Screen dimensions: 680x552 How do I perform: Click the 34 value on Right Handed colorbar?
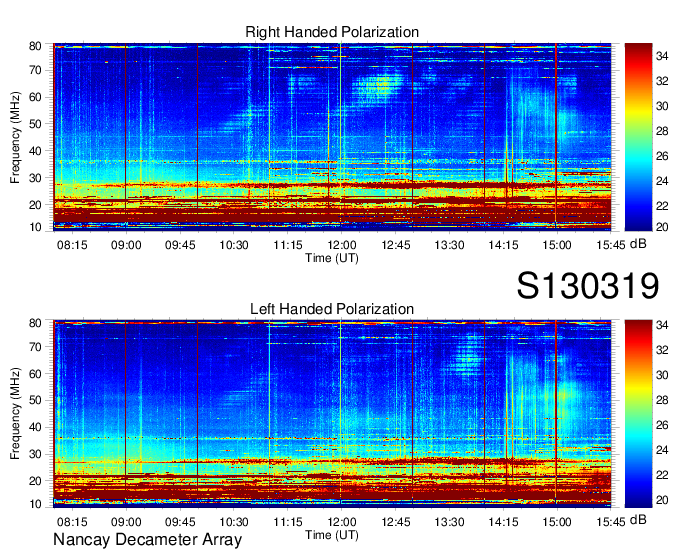coord(662,56)
